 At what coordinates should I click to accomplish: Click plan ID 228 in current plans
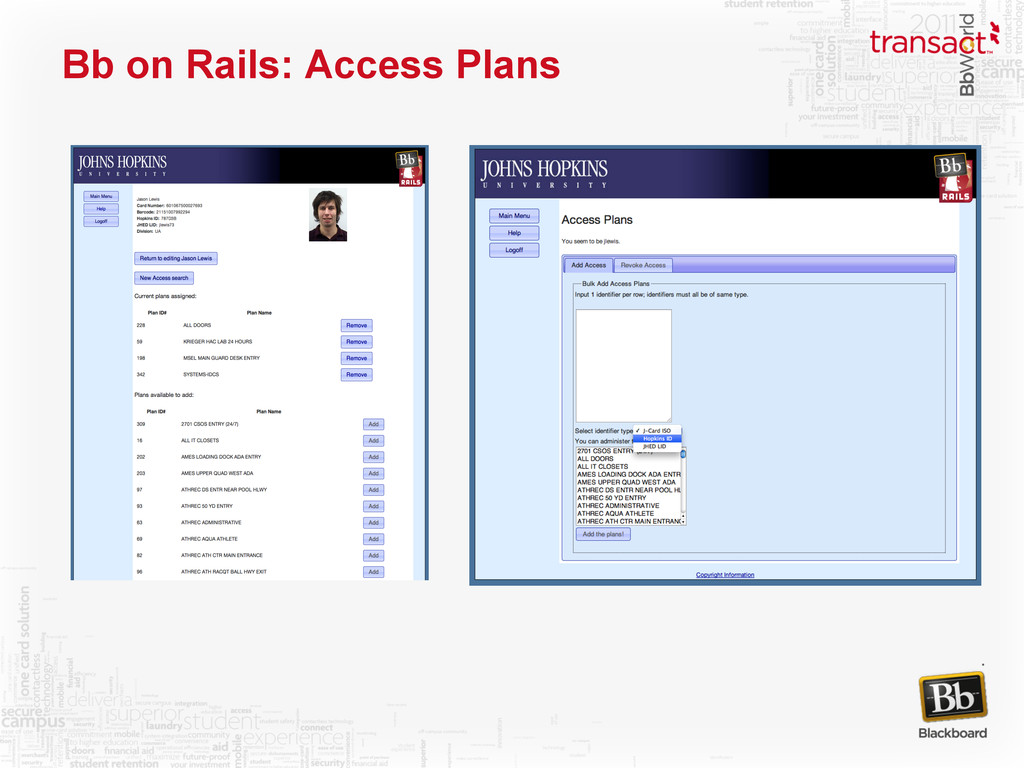140,325
